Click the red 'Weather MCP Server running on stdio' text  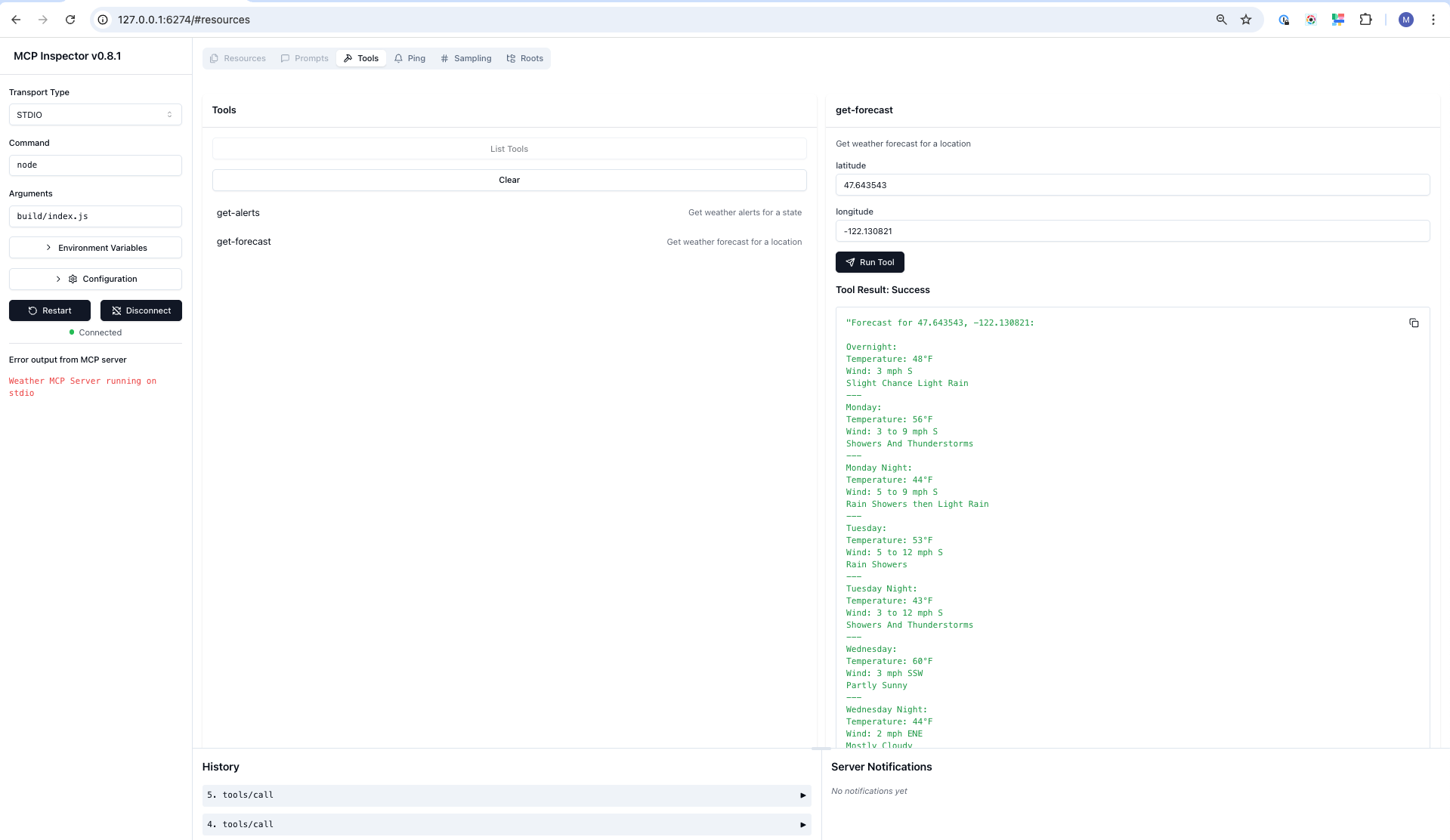[82, 387]
